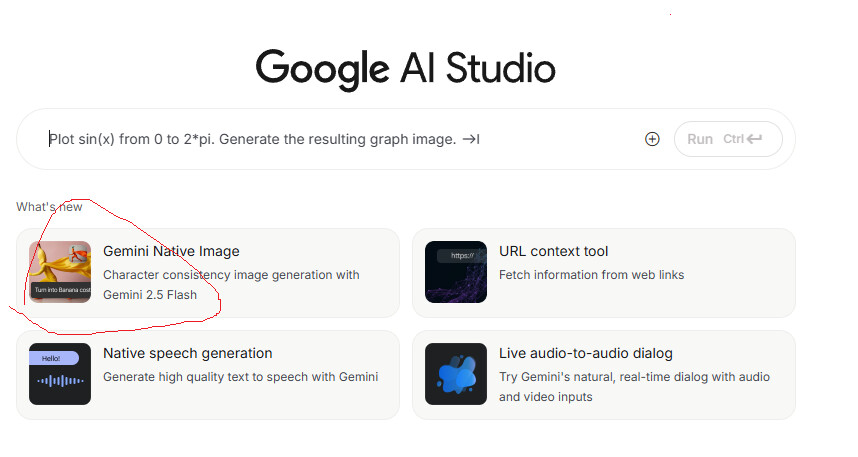
Task: Choose the Native speech generation title
Action: tap(188, 353)
